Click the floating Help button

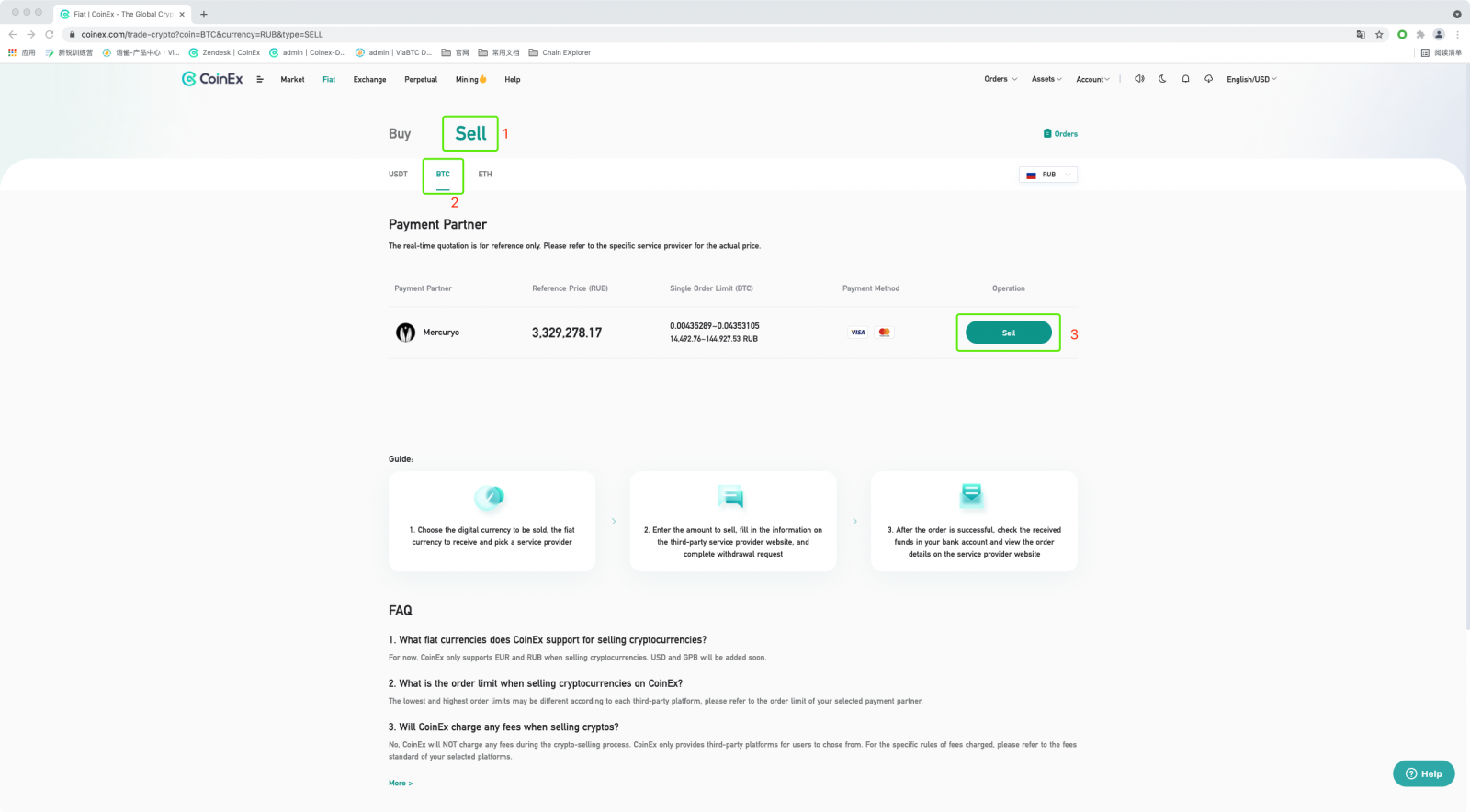coord(1423,773)
